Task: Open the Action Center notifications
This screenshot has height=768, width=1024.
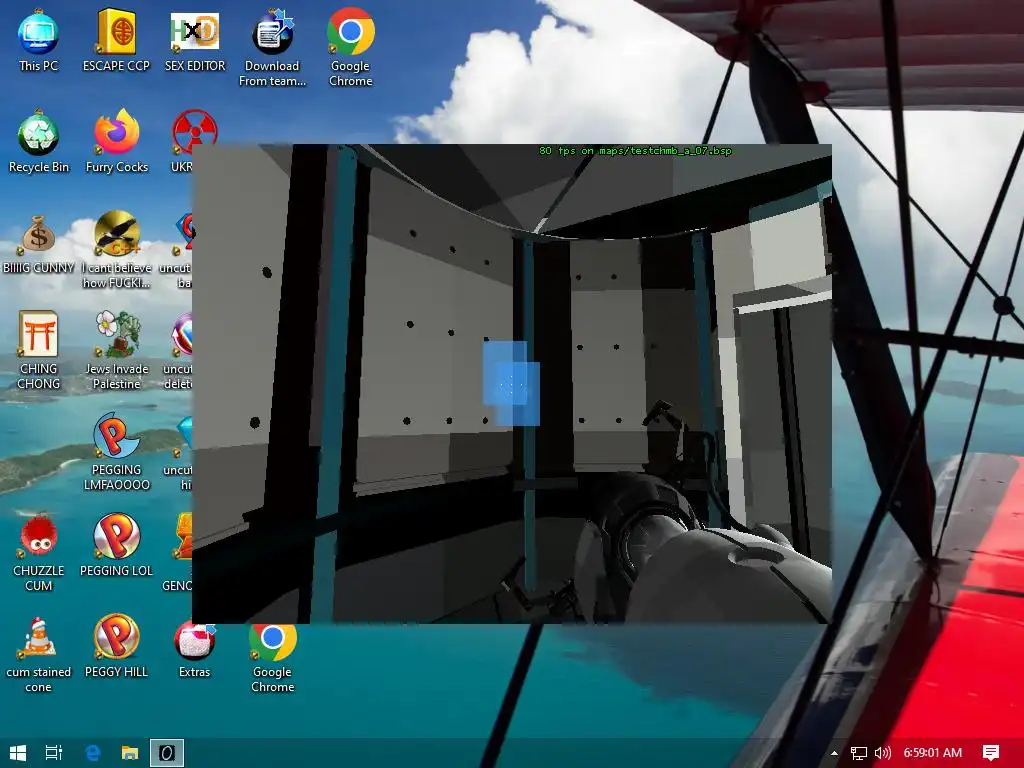Action: coord(991,753)
